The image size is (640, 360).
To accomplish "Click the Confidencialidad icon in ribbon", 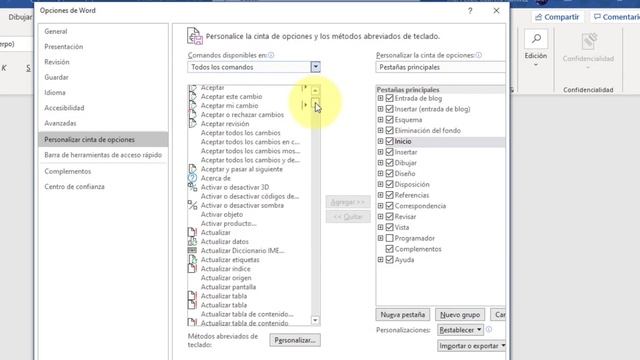I will tap(588, 41).
